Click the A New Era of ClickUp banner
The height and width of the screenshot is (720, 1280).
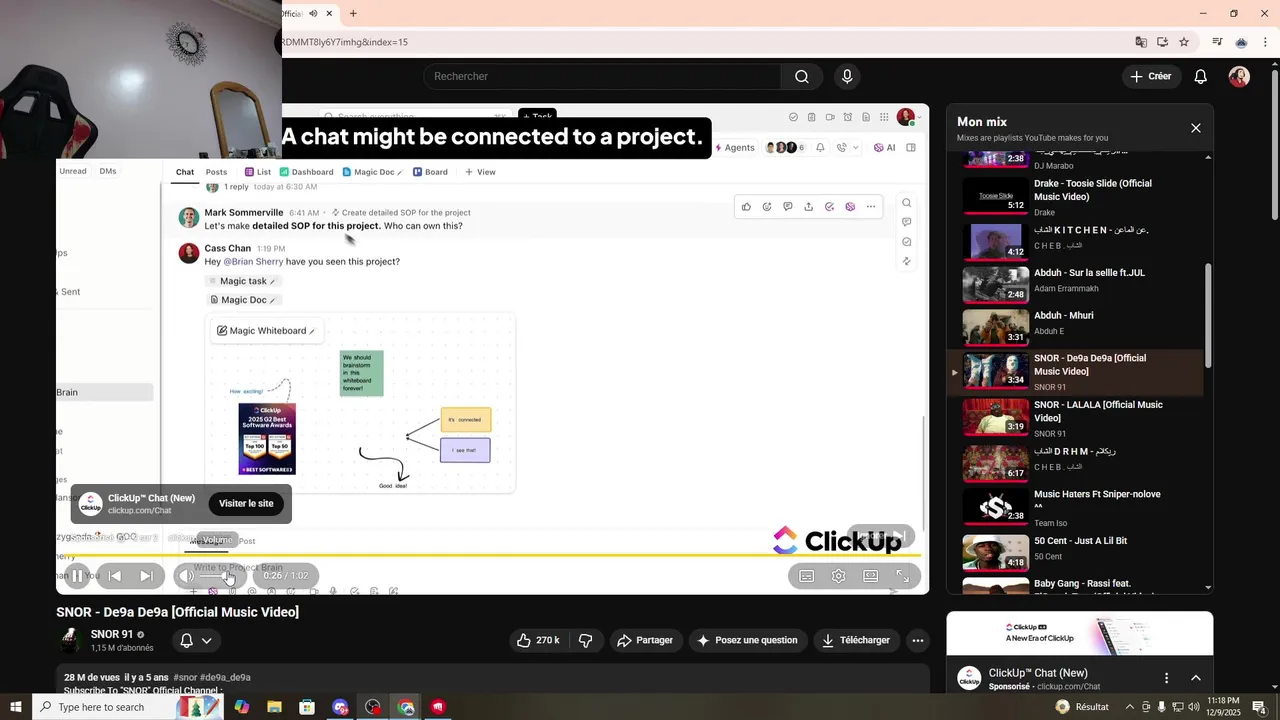pyautogui.click(x=1080, y=633)
